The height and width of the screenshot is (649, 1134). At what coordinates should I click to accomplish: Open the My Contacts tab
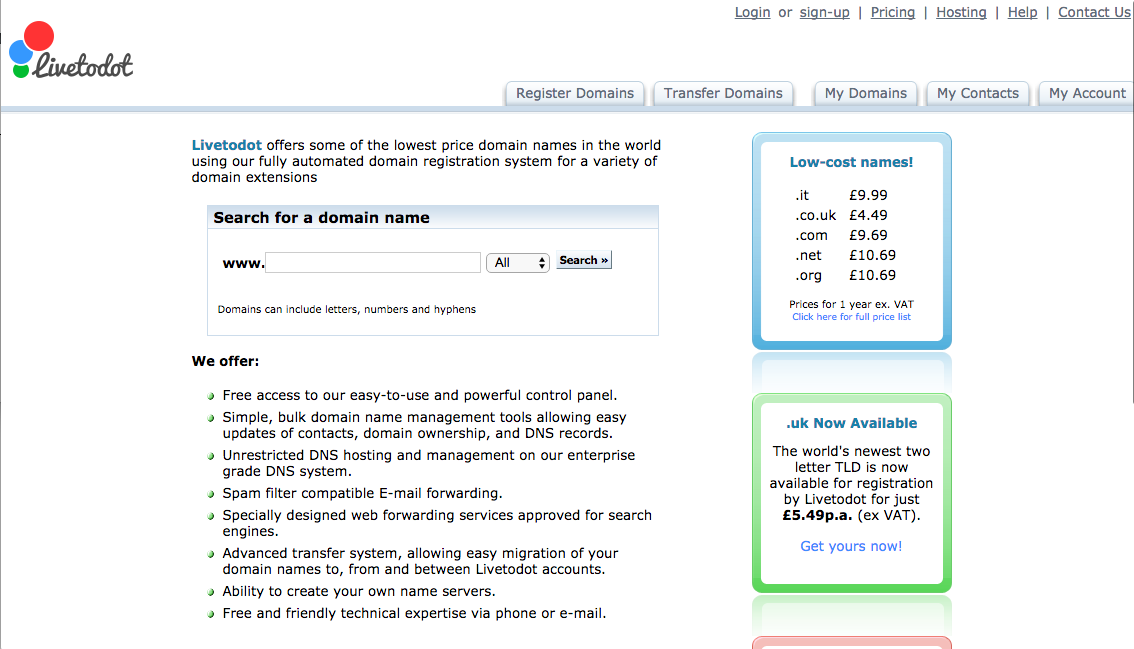(978, 93)
